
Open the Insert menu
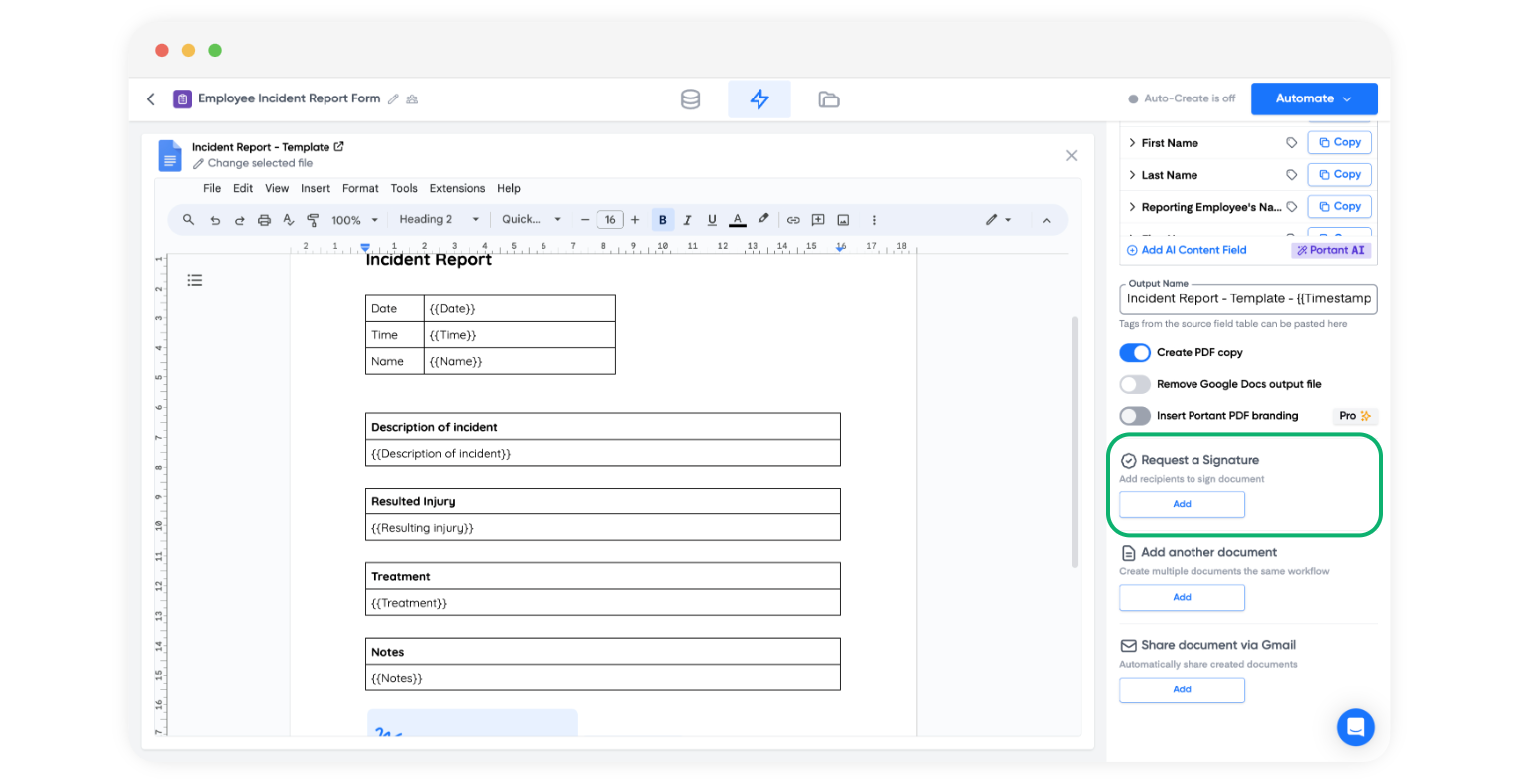tap(316, 188)
